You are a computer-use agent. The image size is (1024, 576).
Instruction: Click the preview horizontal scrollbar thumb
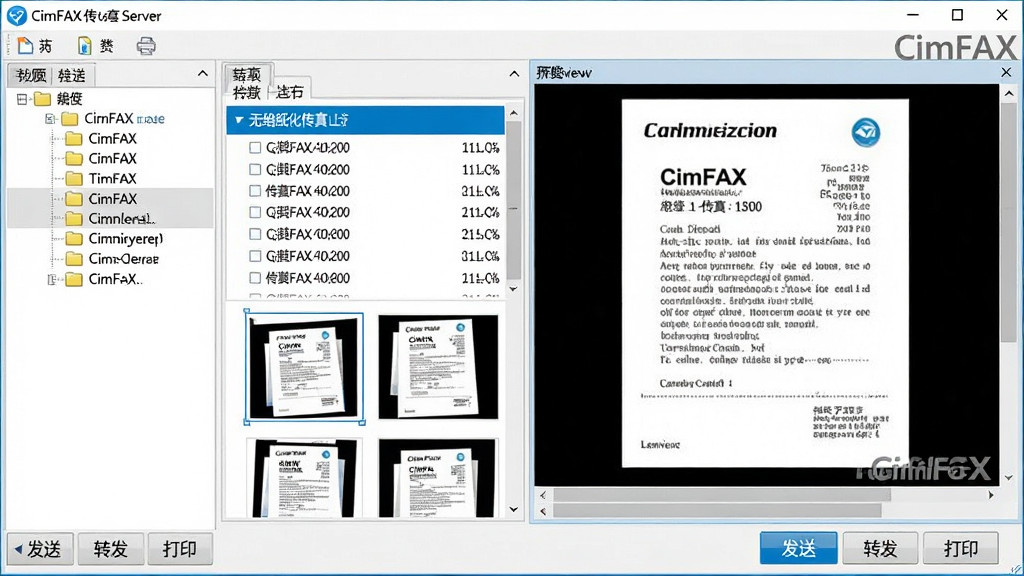click(x=721, y=495)
